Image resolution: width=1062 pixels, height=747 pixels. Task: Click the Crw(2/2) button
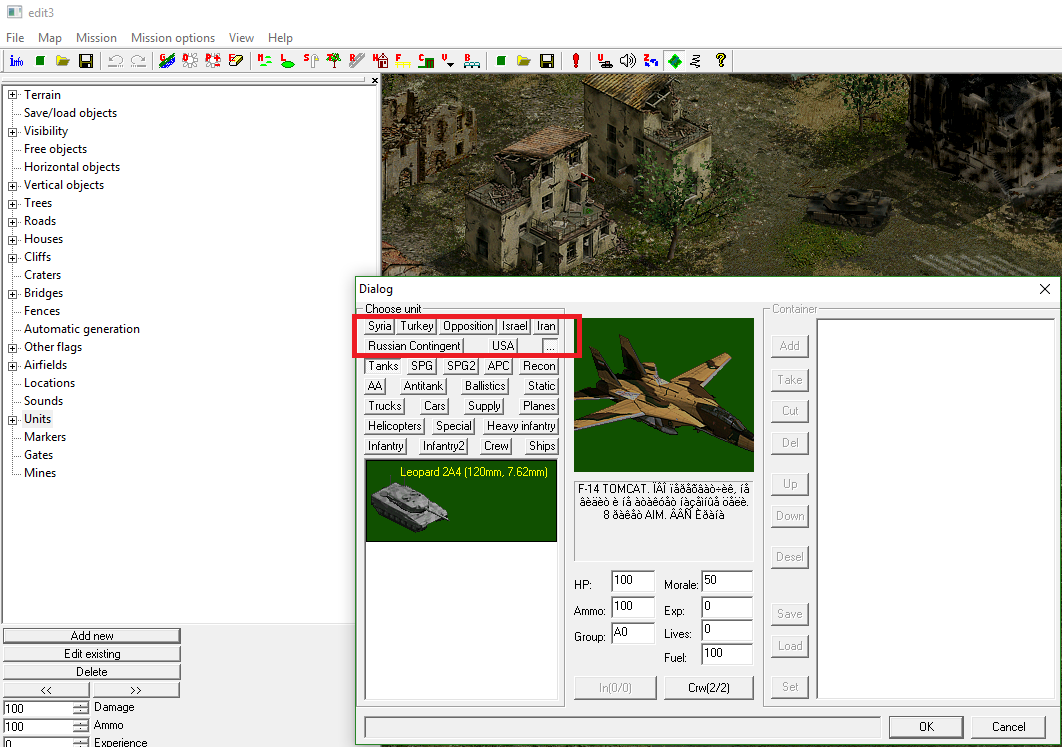click(708, 687)
